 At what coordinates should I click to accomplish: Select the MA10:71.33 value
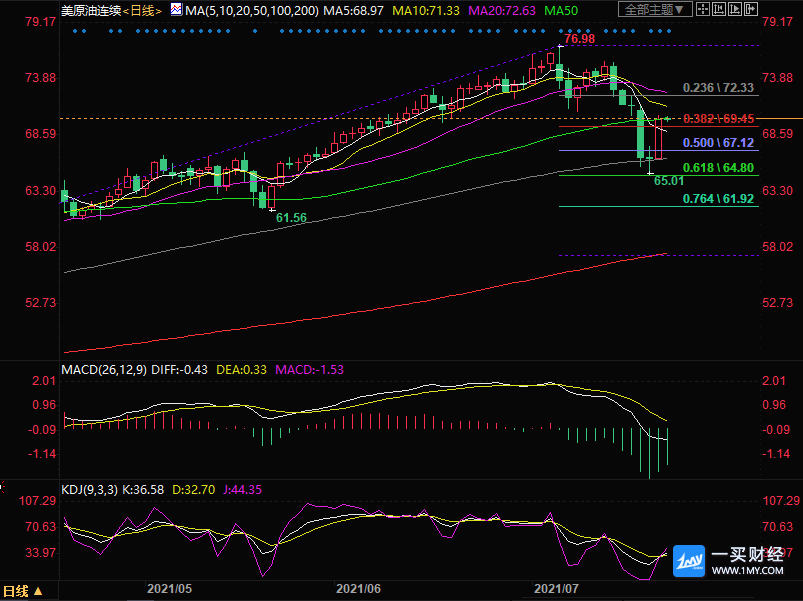pyautogui.click(x=426, y=10)
